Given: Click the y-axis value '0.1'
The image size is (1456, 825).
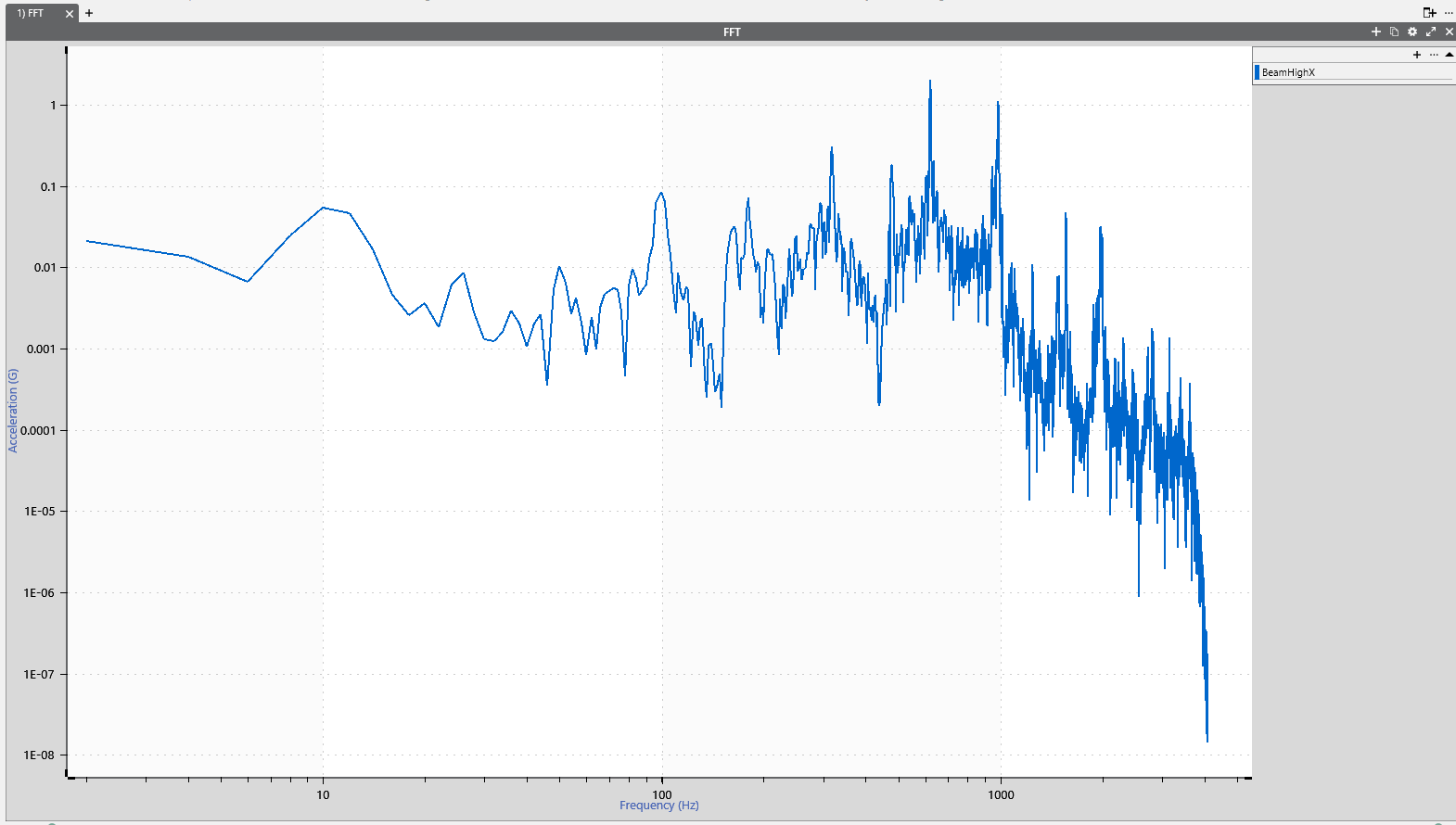Looking at the screenshot, I should pos(48,187).
